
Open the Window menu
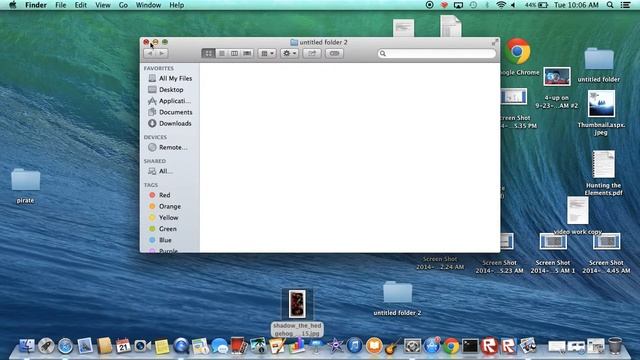[148, 5]
